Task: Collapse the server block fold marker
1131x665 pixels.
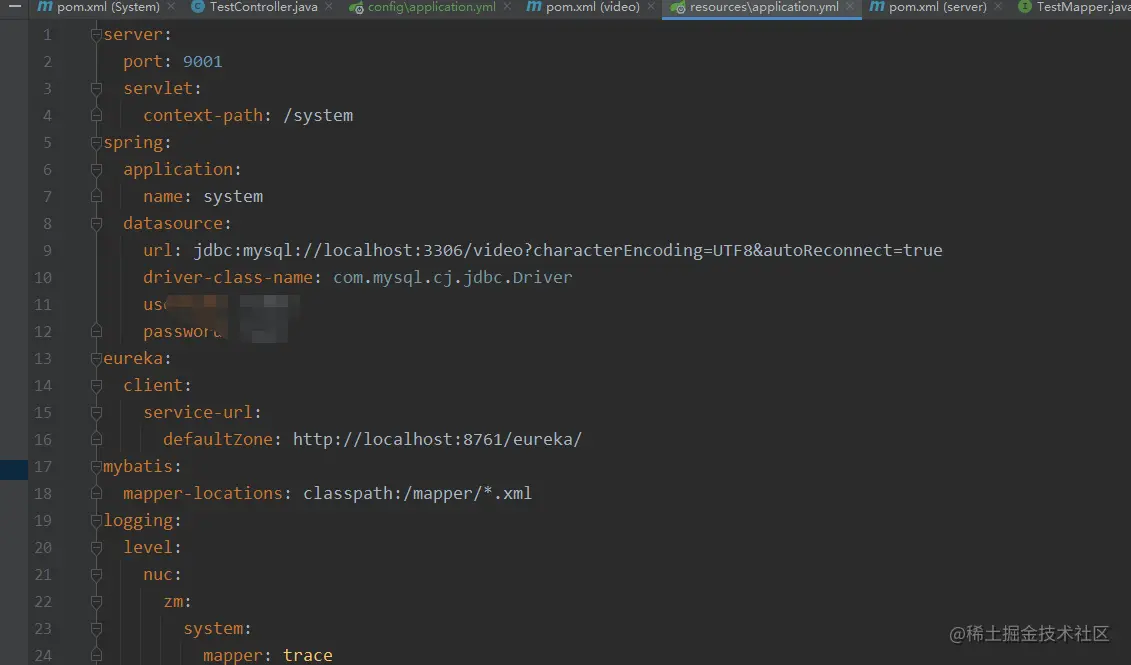Action: tap(96, 34)
